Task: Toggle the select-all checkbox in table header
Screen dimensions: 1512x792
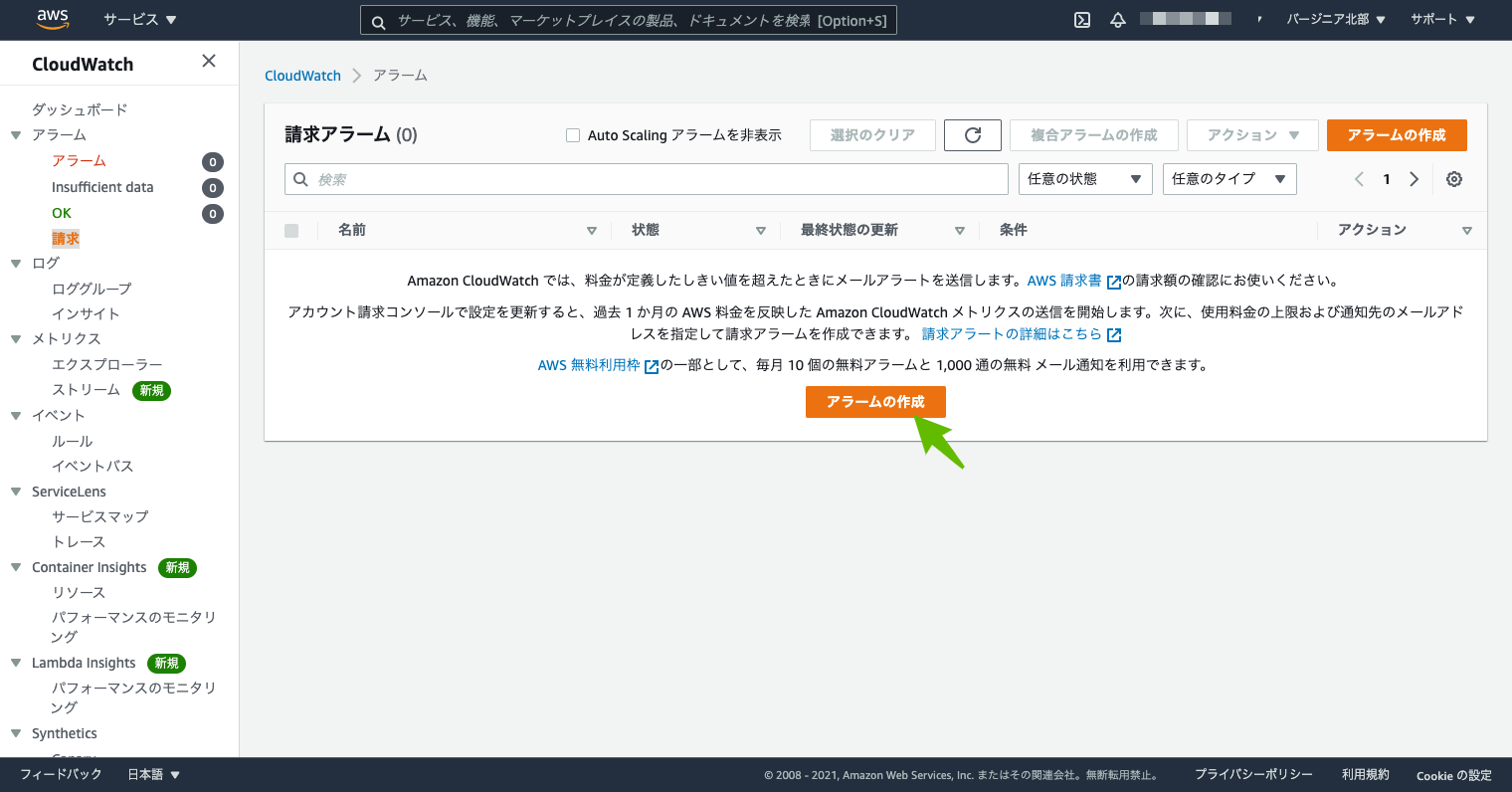Action: [x=291, y=231]
